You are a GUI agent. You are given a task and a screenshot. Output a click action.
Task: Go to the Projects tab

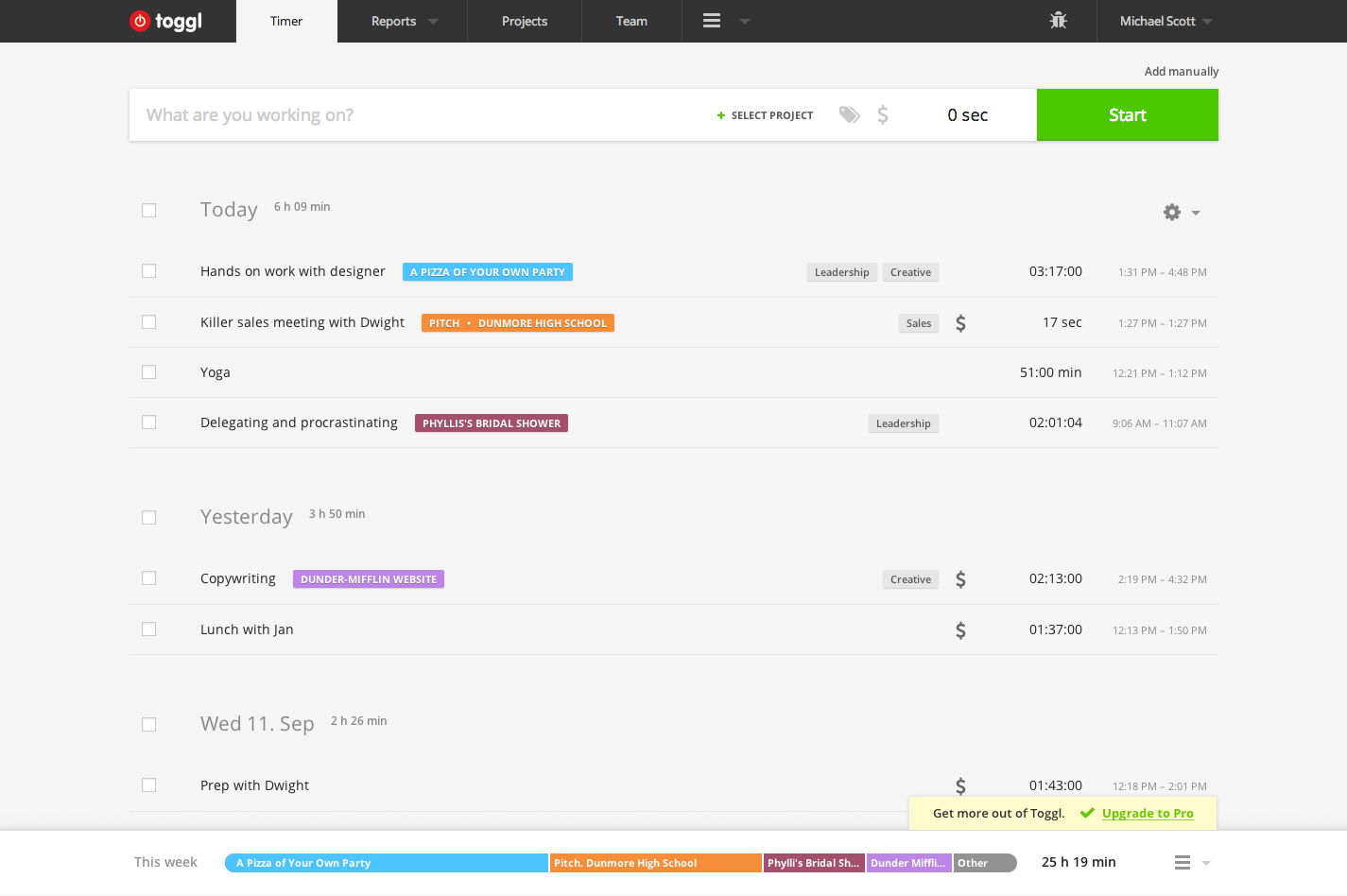(x=524, y=21)
